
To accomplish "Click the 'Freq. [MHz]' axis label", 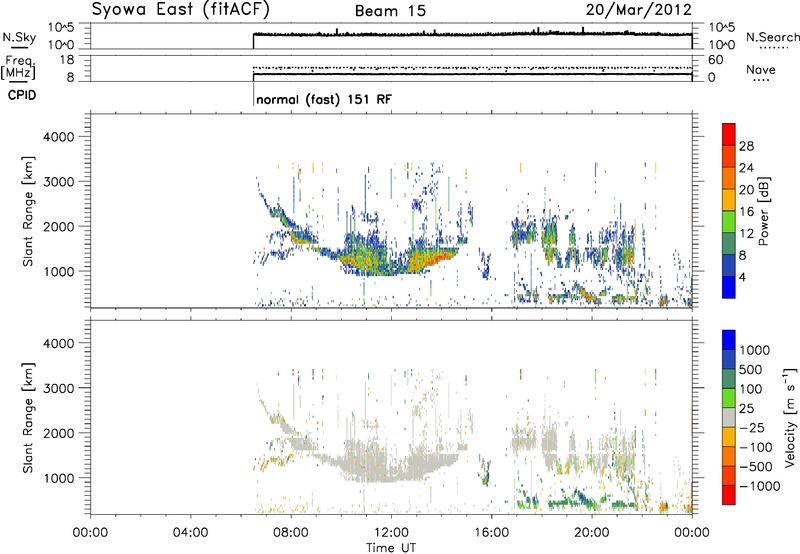I will click(19, 68).
